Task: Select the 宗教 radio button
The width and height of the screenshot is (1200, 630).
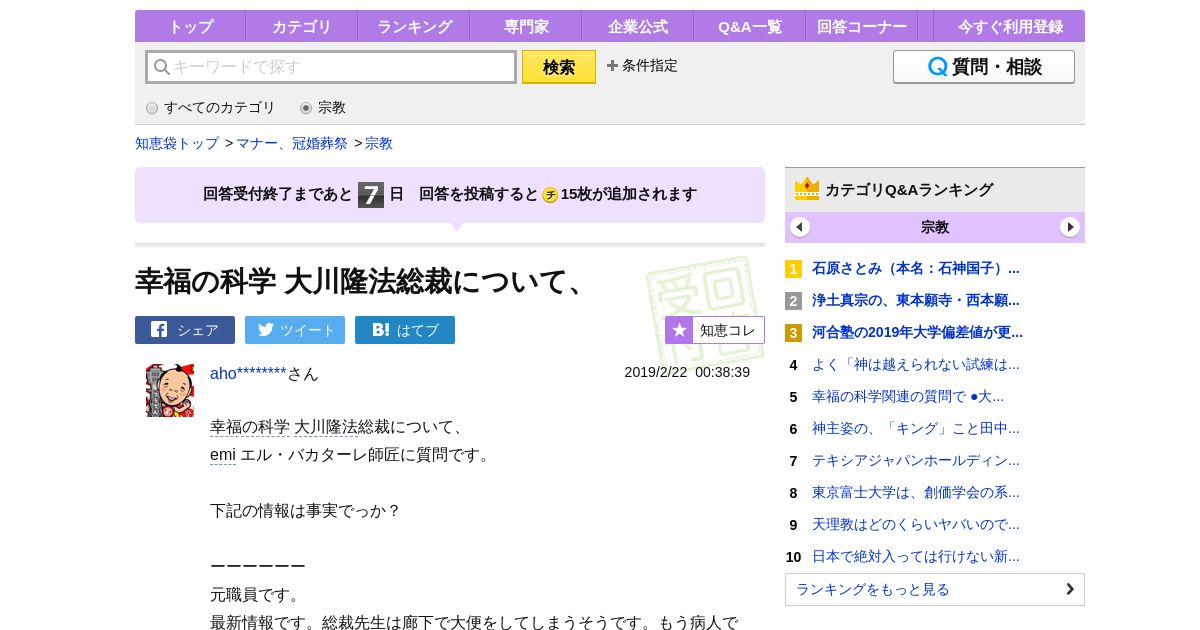Action: 306,108
